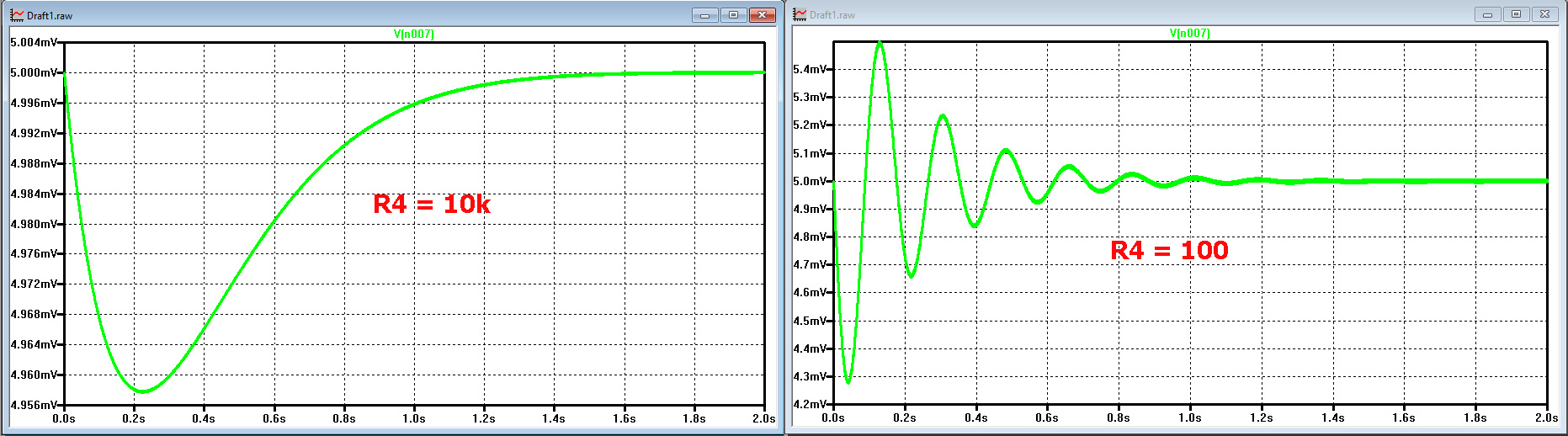The image size is (1568, 436).
Task: Click the 4.976mV vertical axis label
Action: pos(34,253)
